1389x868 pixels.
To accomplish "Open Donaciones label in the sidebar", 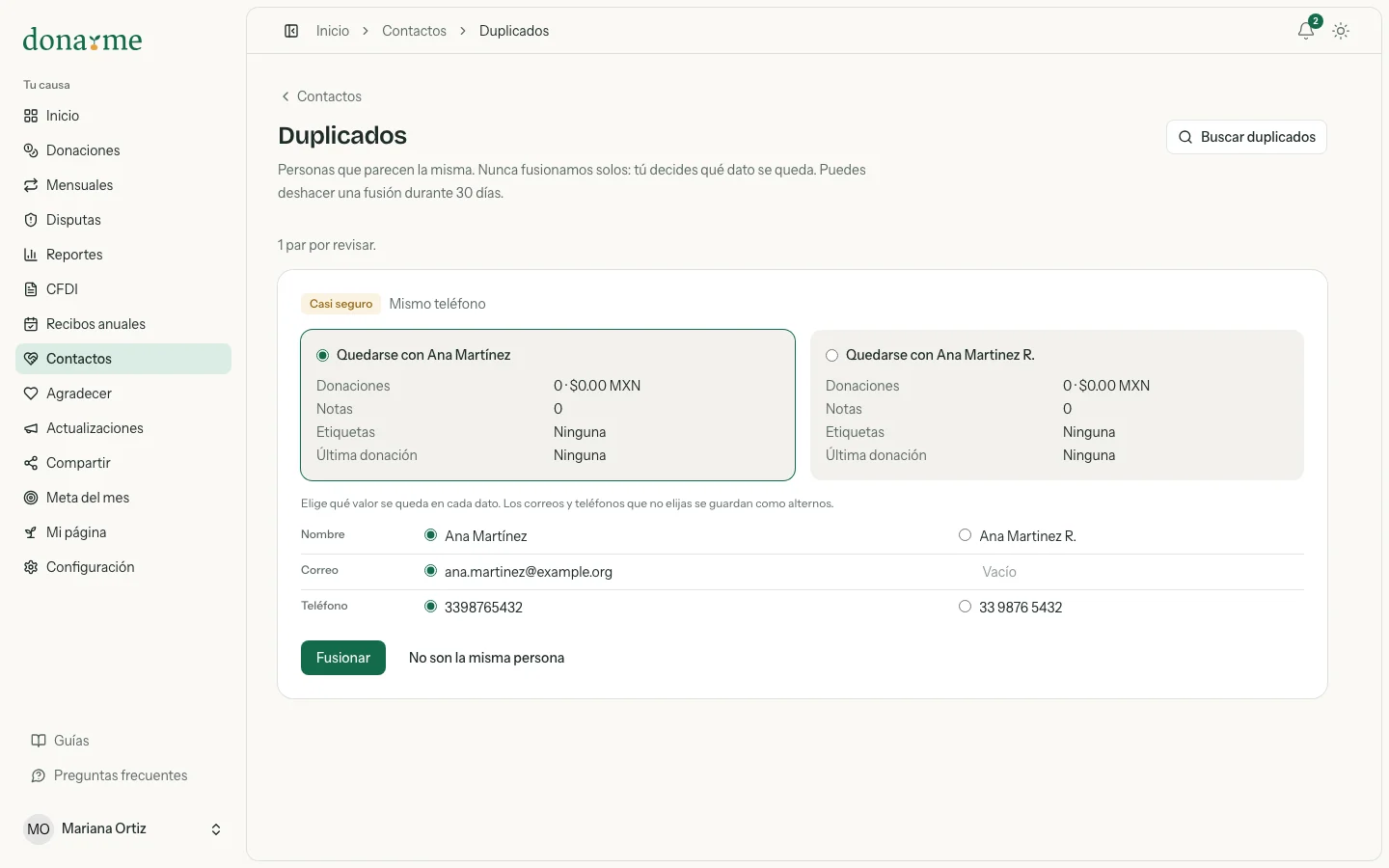I will (x=83, y=150).
